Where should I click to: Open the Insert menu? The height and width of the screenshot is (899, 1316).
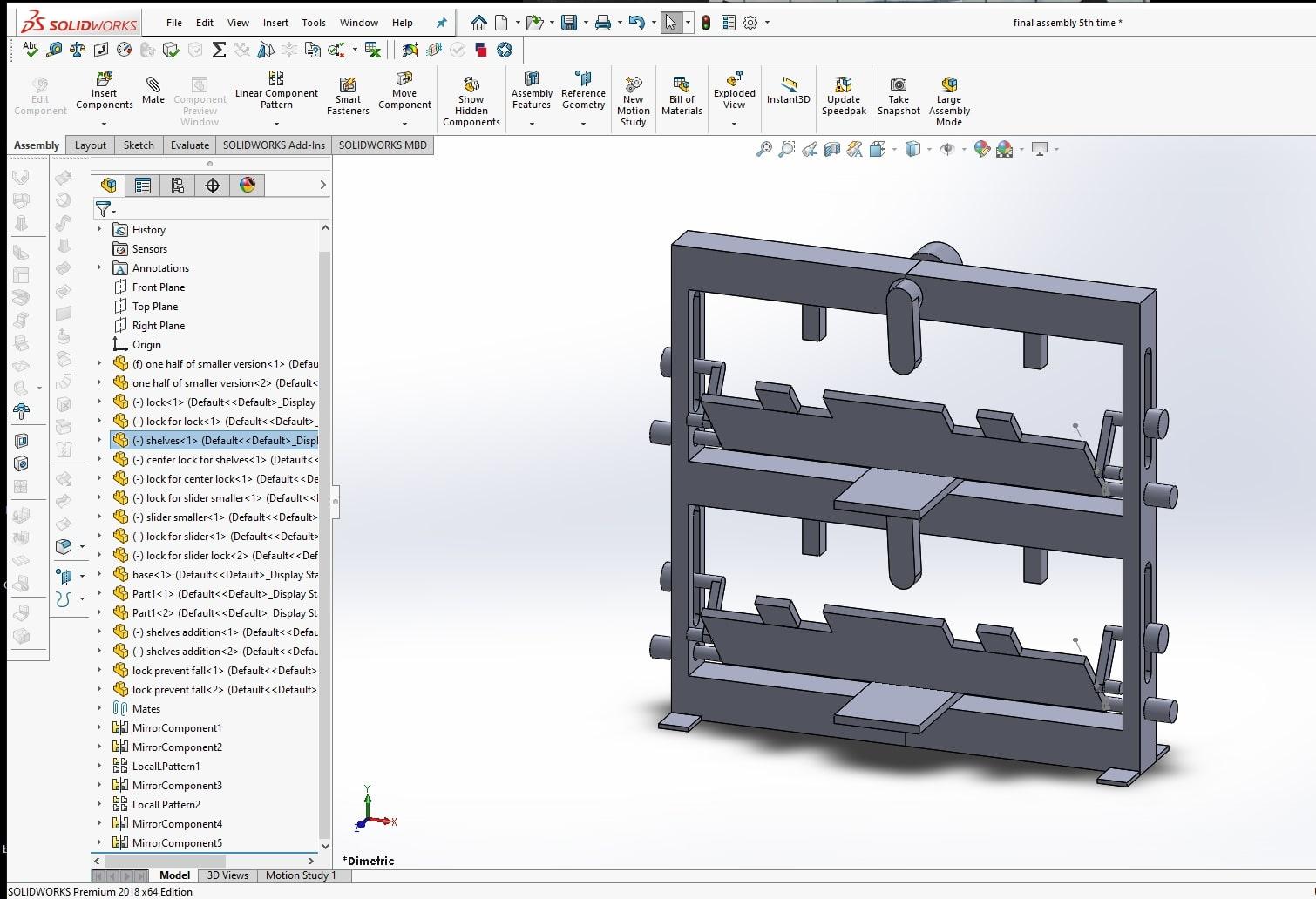[x=275, y=23]
